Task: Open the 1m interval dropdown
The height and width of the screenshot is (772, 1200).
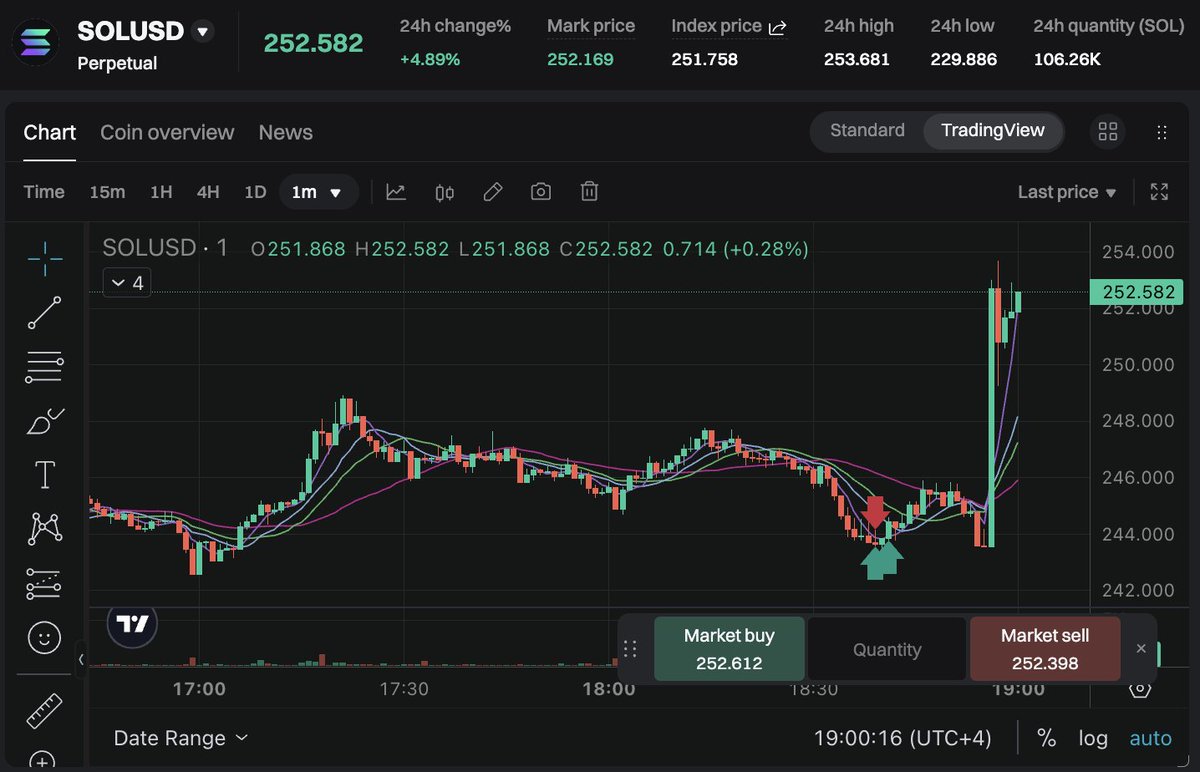Action: click(318, 192)
